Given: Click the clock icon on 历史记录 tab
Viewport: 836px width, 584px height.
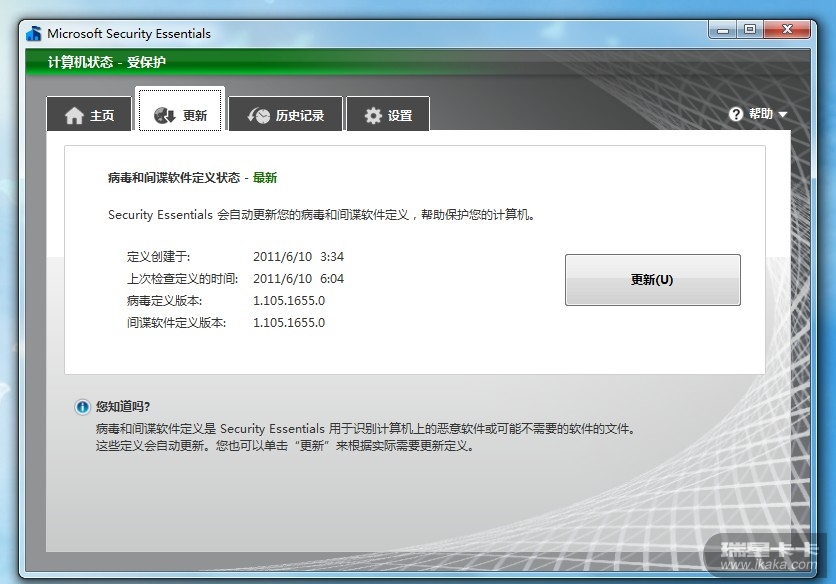Looking at the screenshot, I should pos(259,115).
